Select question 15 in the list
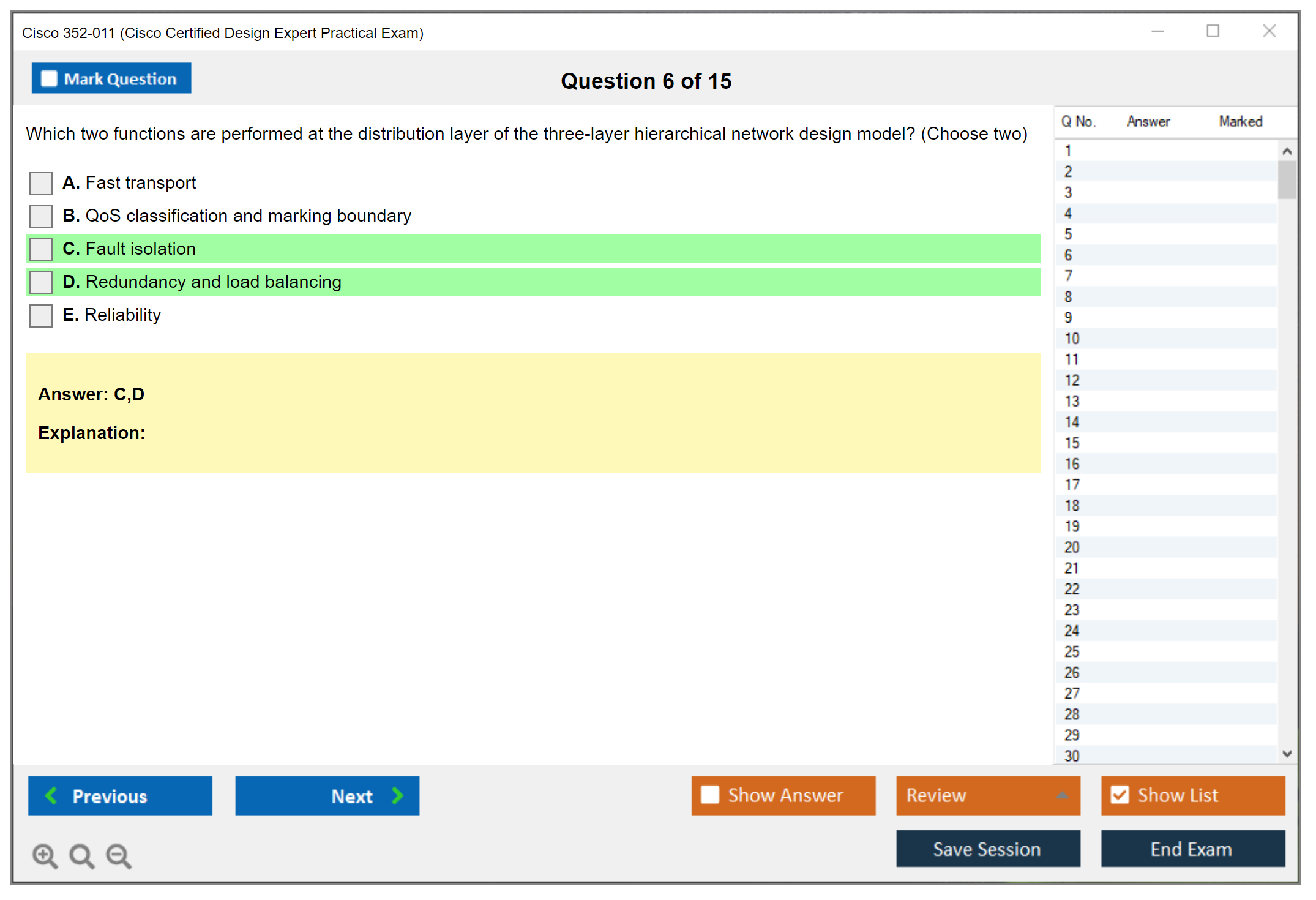This screenshot has width=1316, height=900. pos(1072,443)
